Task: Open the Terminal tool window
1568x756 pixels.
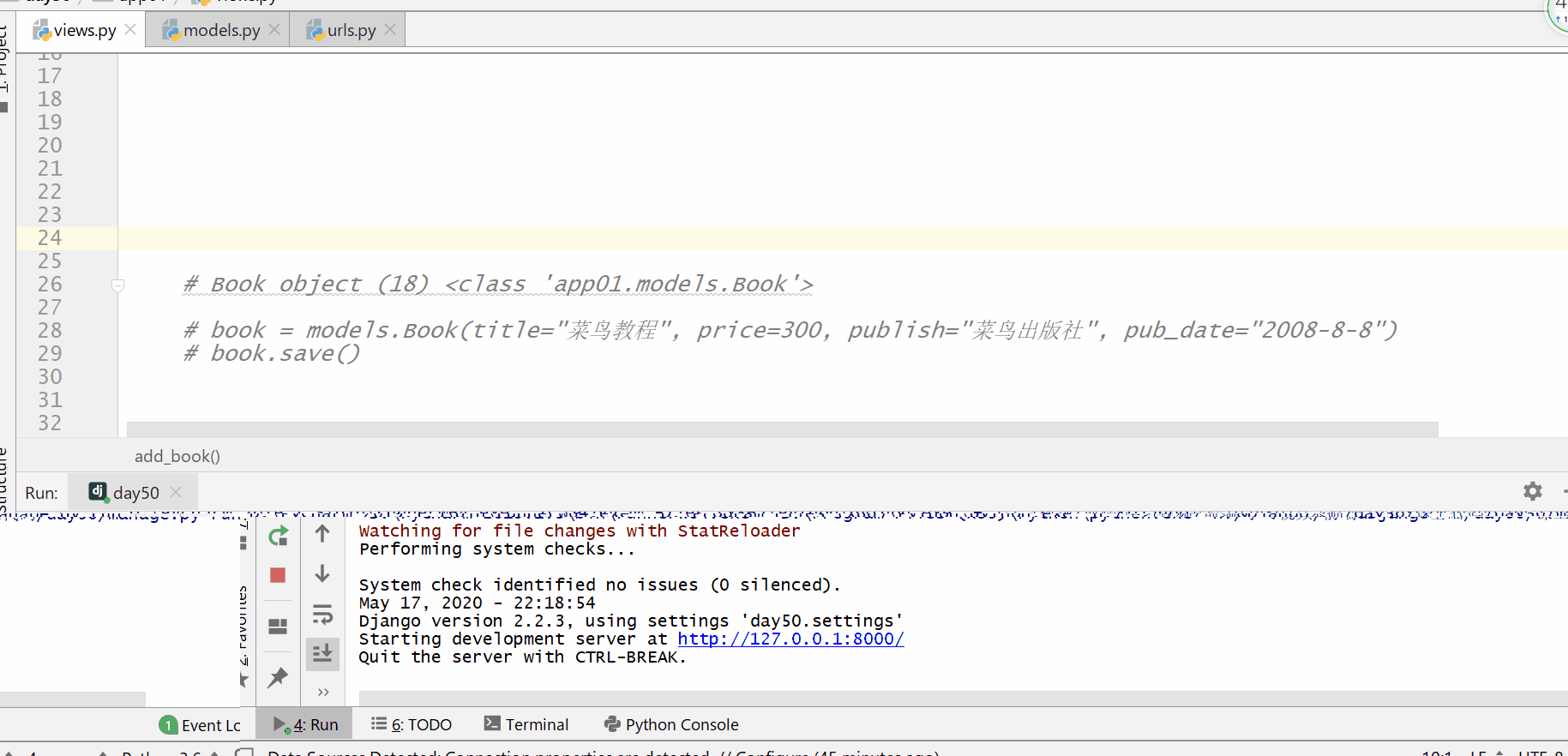Action: coord(526,725)
